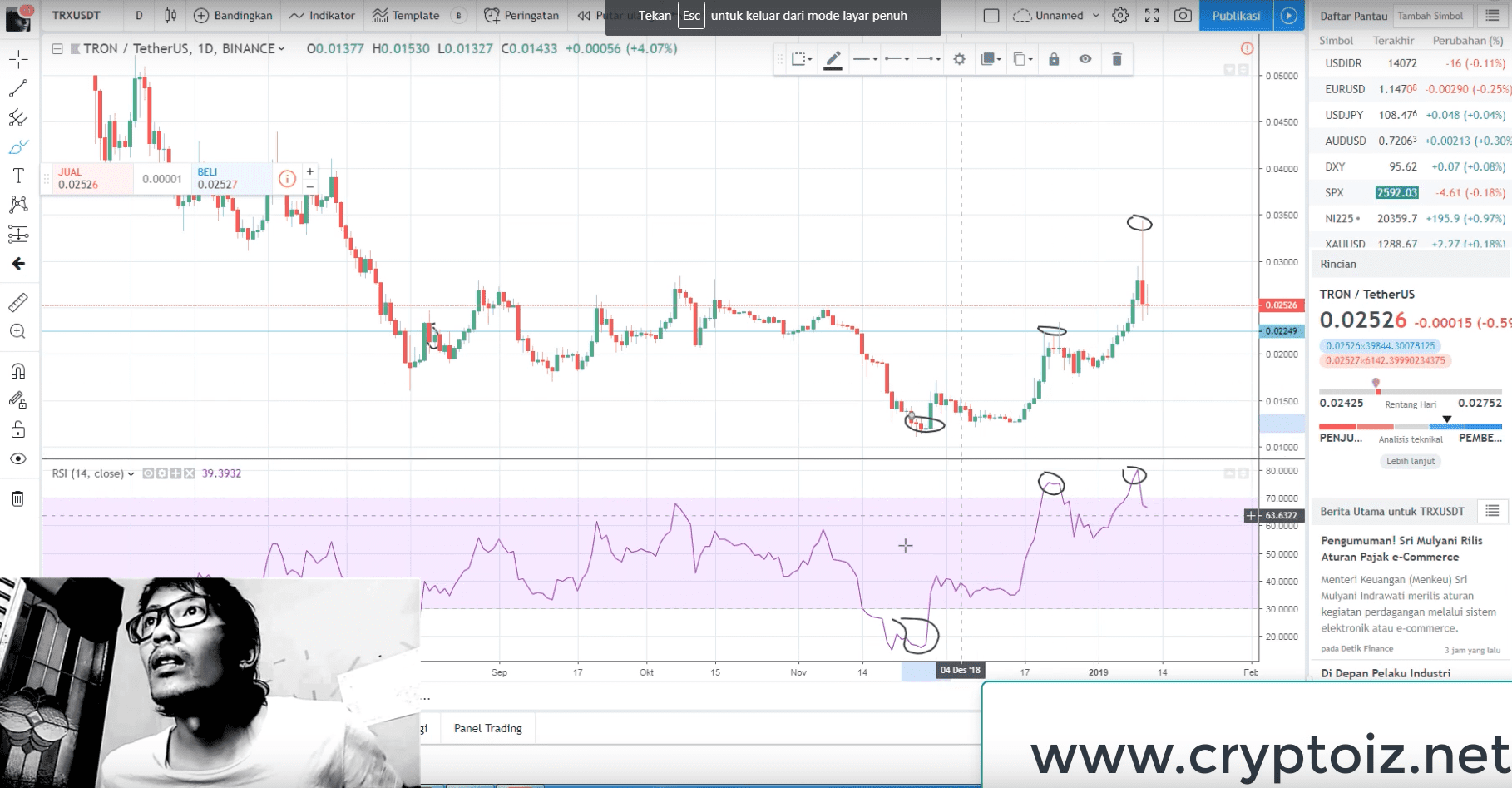
Task: Select EURUSD row in the watchlist
Action: [x=1411, y=89]
